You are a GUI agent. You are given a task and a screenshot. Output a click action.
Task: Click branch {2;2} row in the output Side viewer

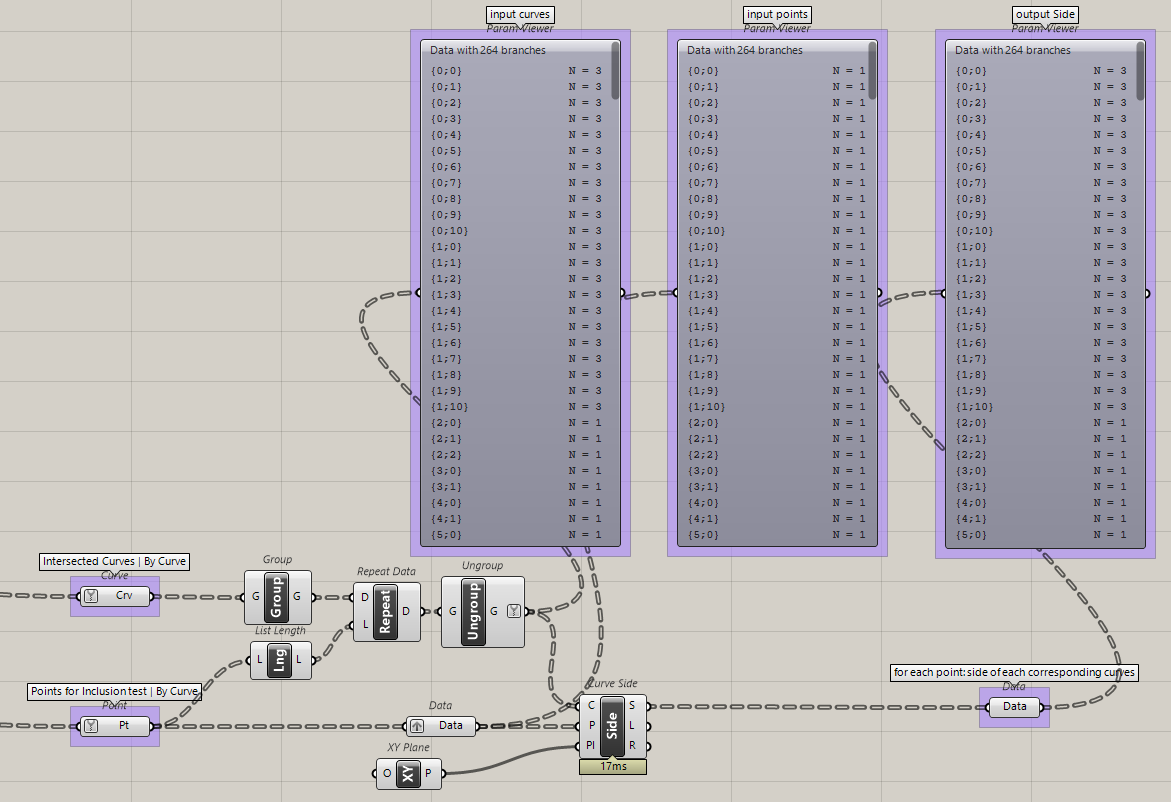pos(1041,455)
